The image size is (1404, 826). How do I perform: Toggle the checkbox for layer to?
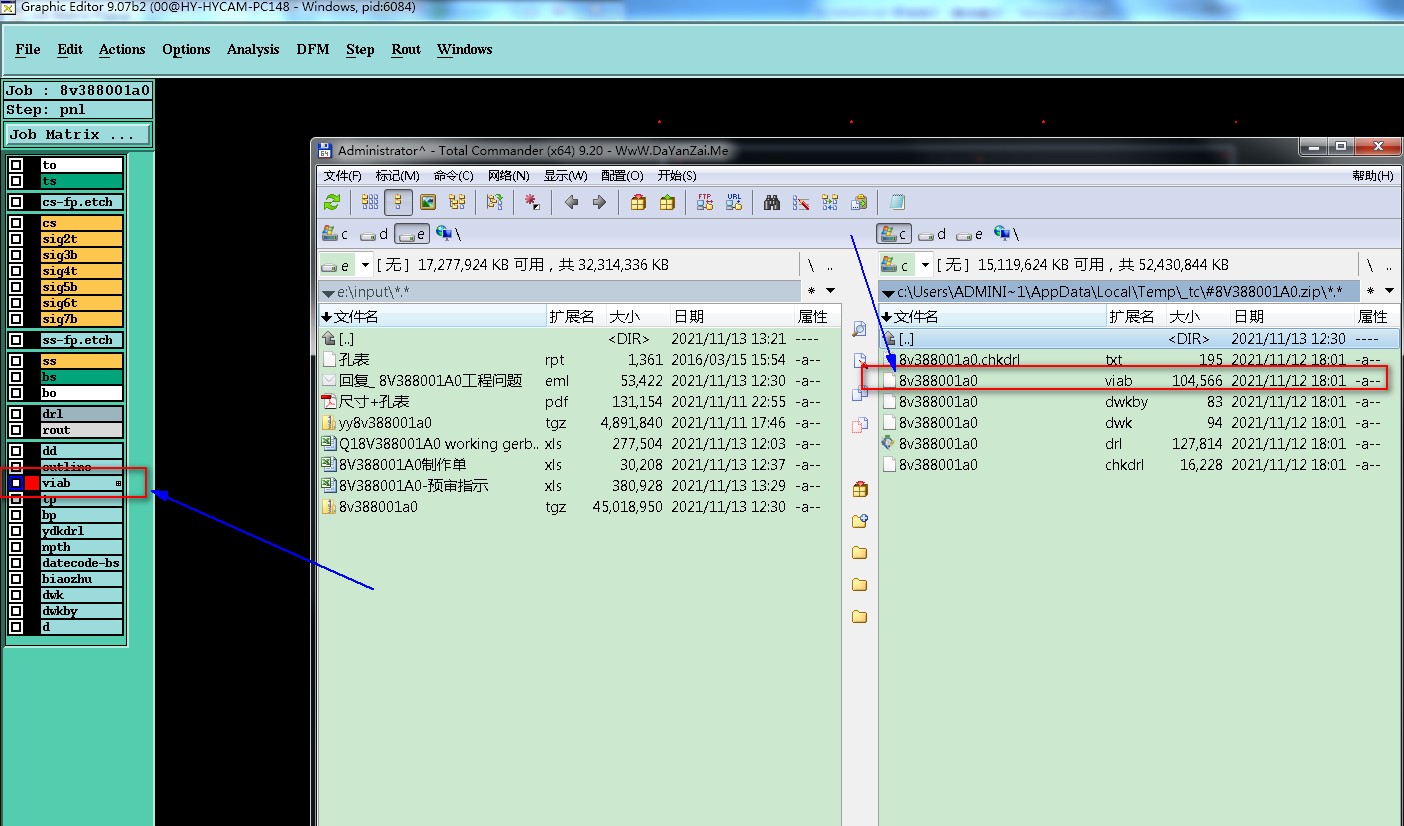(16, 165)
